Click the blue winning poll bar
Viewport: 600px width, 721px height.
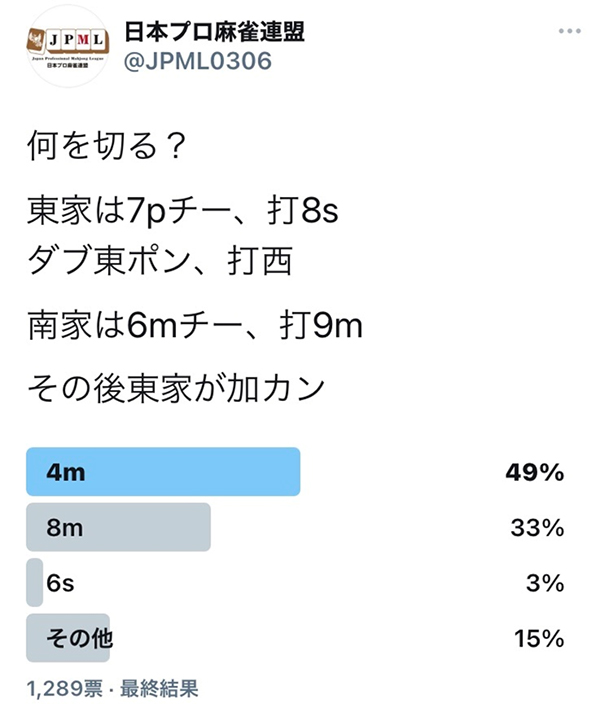[x=163, y=472]
